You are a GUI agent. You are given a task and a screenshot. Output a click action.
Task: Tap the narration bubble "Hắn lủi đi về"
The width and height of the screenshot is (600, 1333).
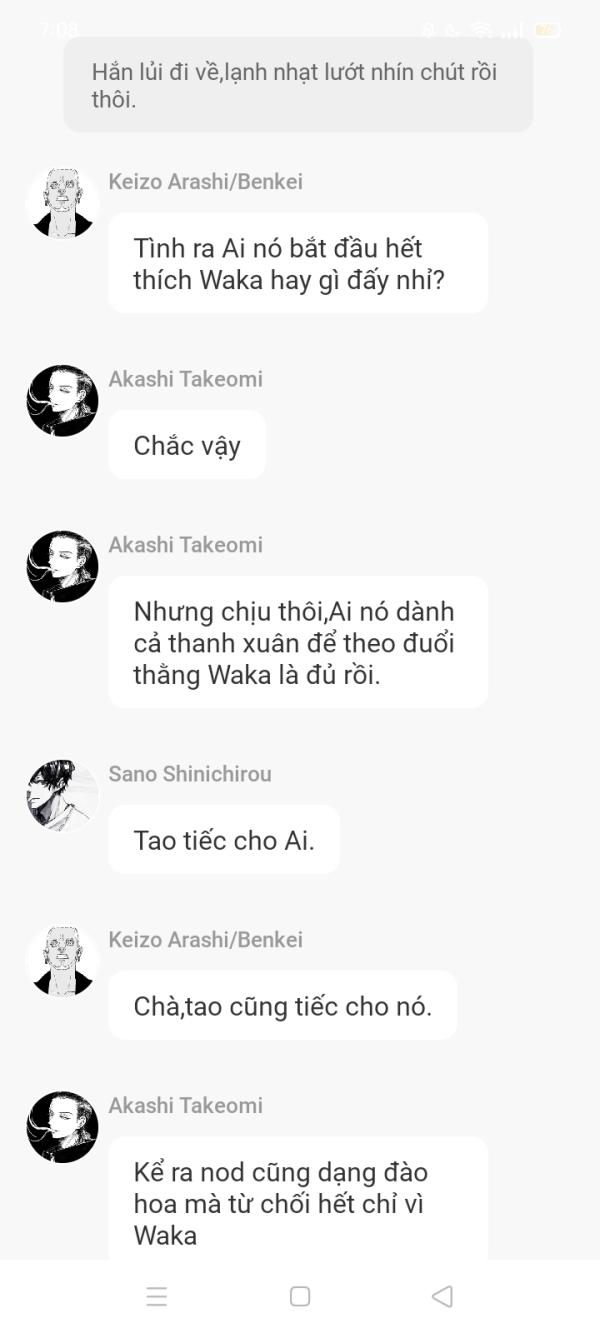298,85
